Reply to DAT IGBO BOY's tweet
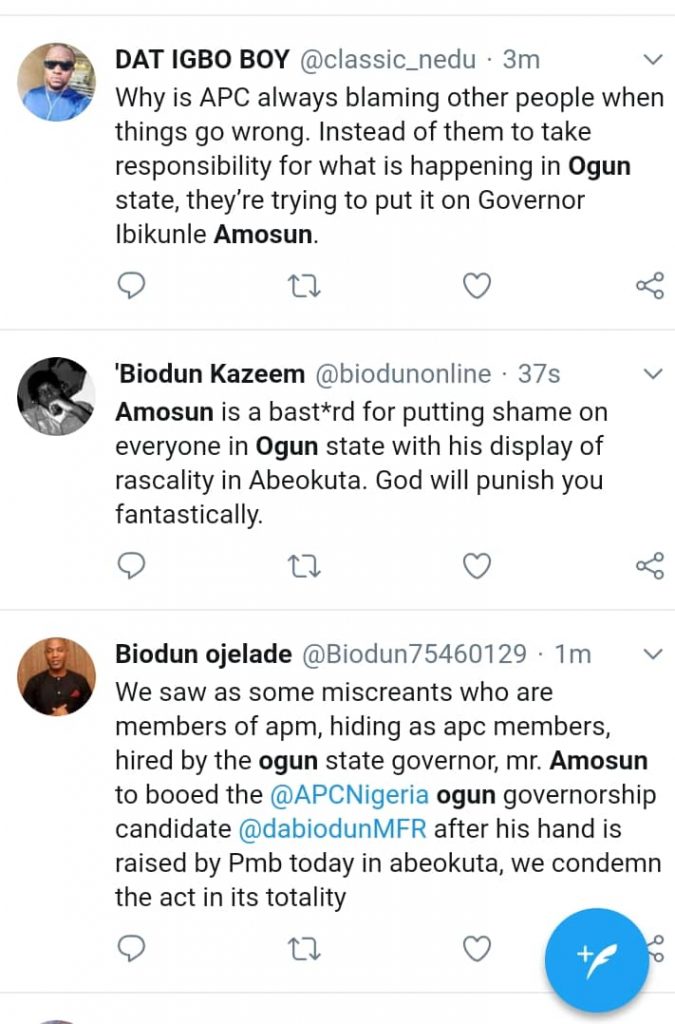 pos(131,287)
